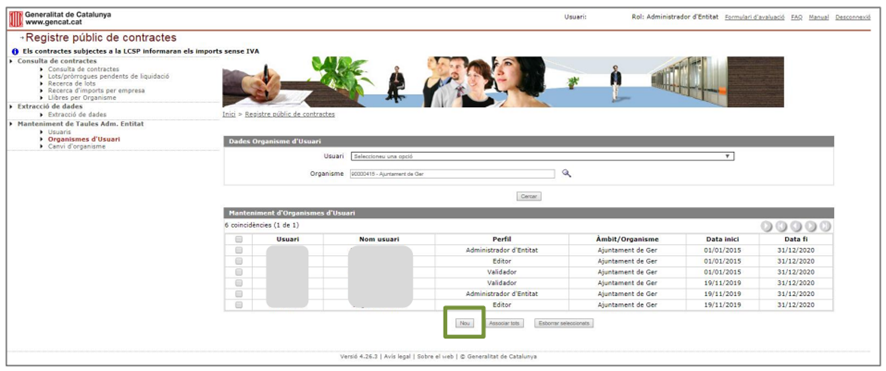Click the Cercar button
886x371 pixels.
pyautogui.click(x=529, y=197)
